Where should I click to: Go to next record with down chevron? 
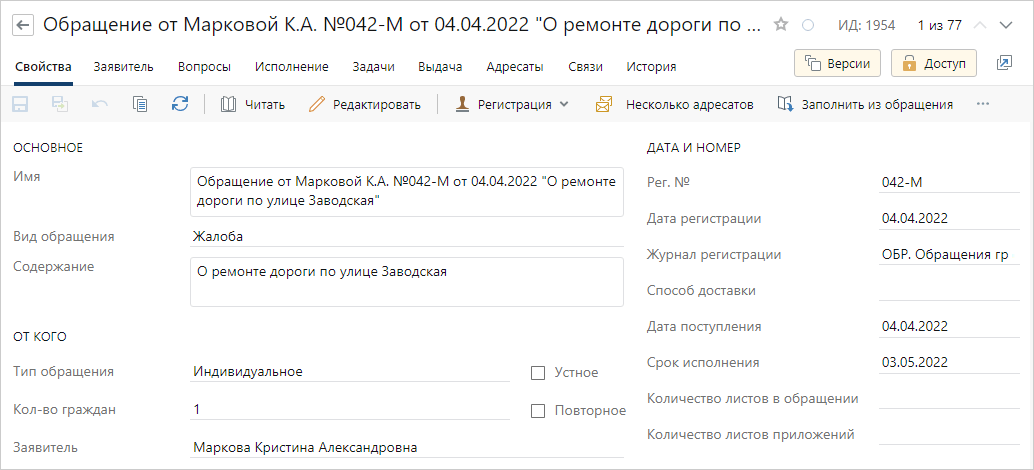click(x=1006, y=26)
